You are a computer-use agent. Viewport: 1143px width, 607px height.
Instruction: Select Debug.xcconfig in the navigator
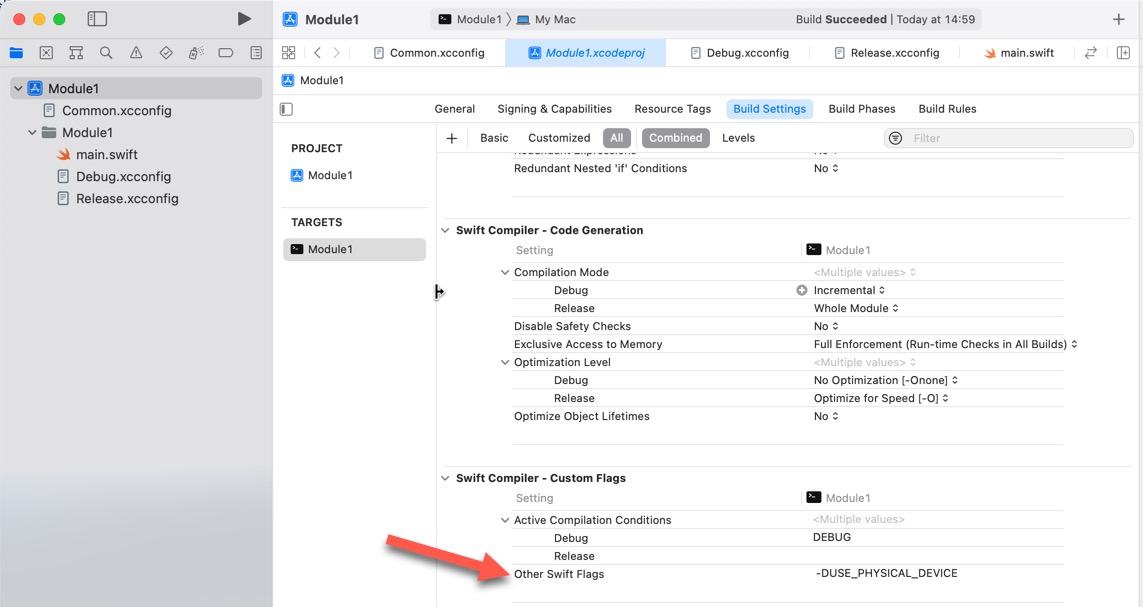(x=123, y=176)
